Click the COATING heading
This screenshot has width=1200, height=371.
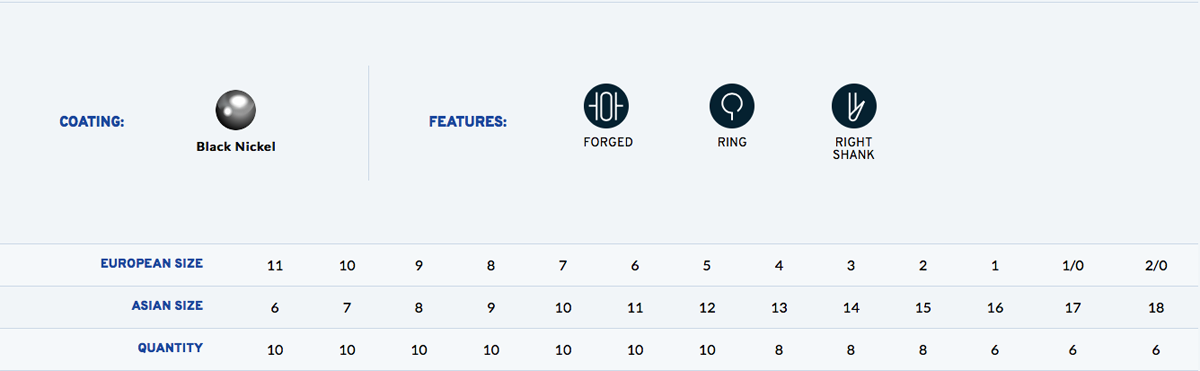pyautogui.click(x=92, y=122)
